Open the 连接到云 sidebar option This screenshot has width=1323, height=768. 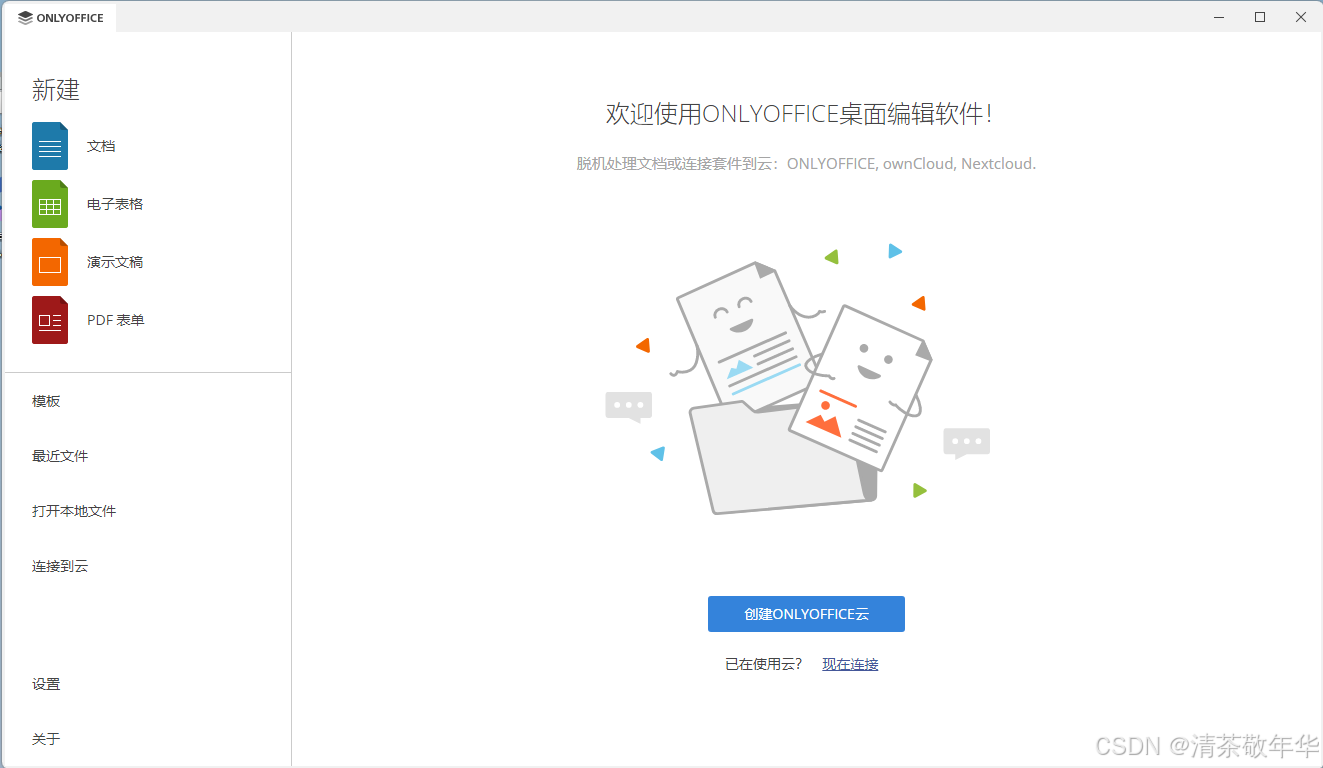pos(58,565)
